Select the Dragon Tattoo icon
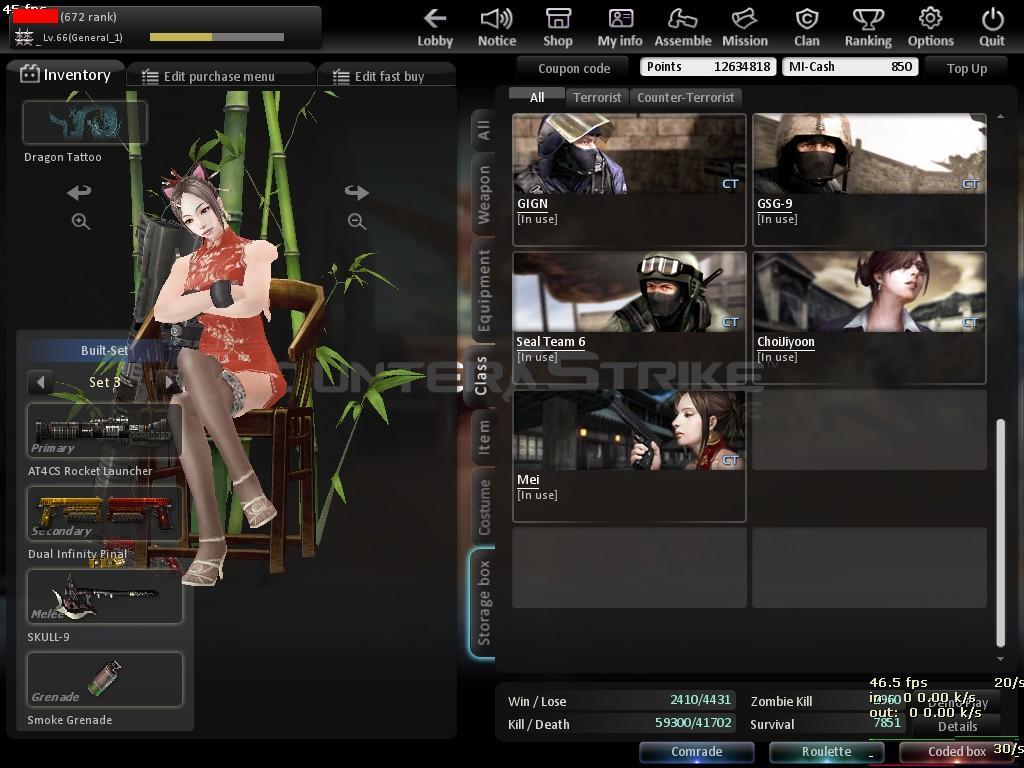 85,122
